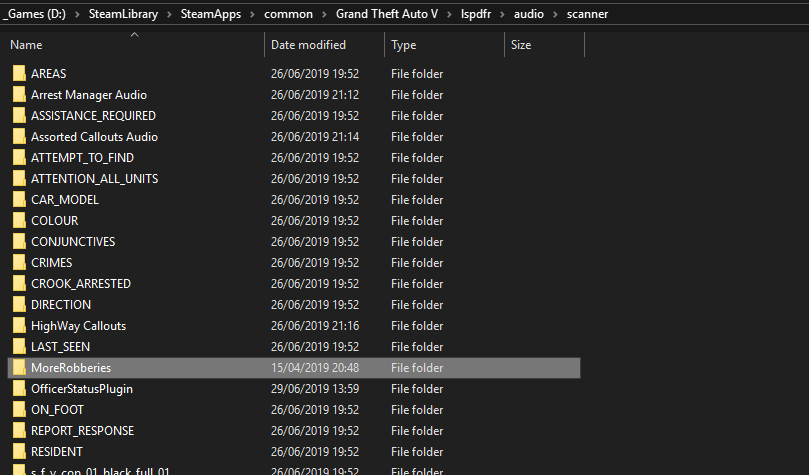
Task: Select the Assorted Callouts Audio folder icon
Action: point(19,137)
